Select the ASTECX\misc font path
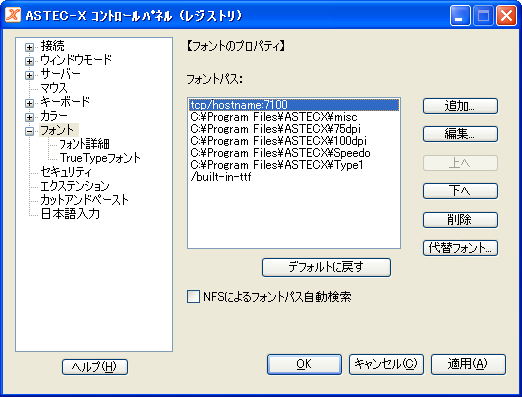 pyautogui.click(x=294, y=117)
